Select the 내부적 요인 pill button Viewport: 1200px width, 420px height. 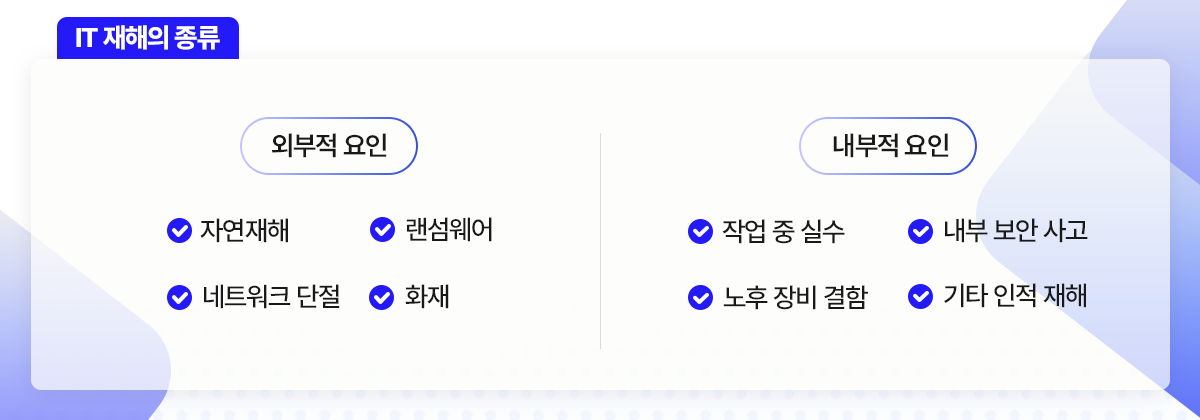888,147
